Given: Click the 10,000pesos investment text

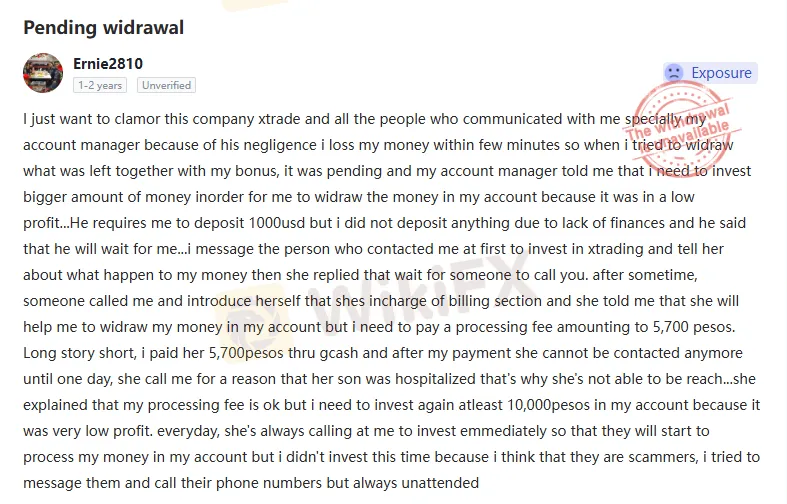Looking at the screenshot, I should click(x=549, y=405).
